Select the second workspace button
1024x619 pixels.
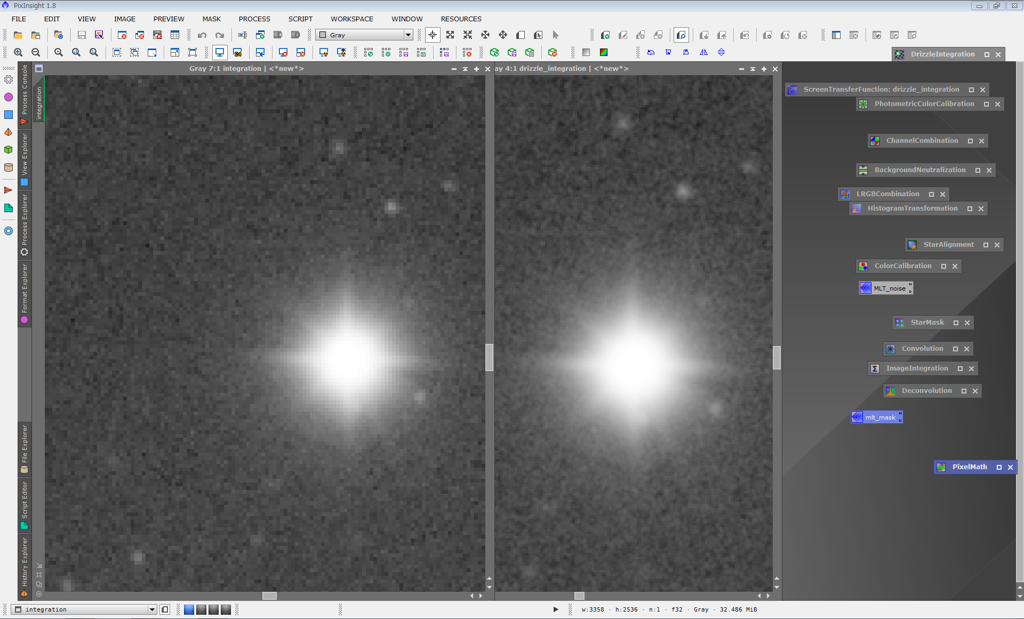pos(201,609)
